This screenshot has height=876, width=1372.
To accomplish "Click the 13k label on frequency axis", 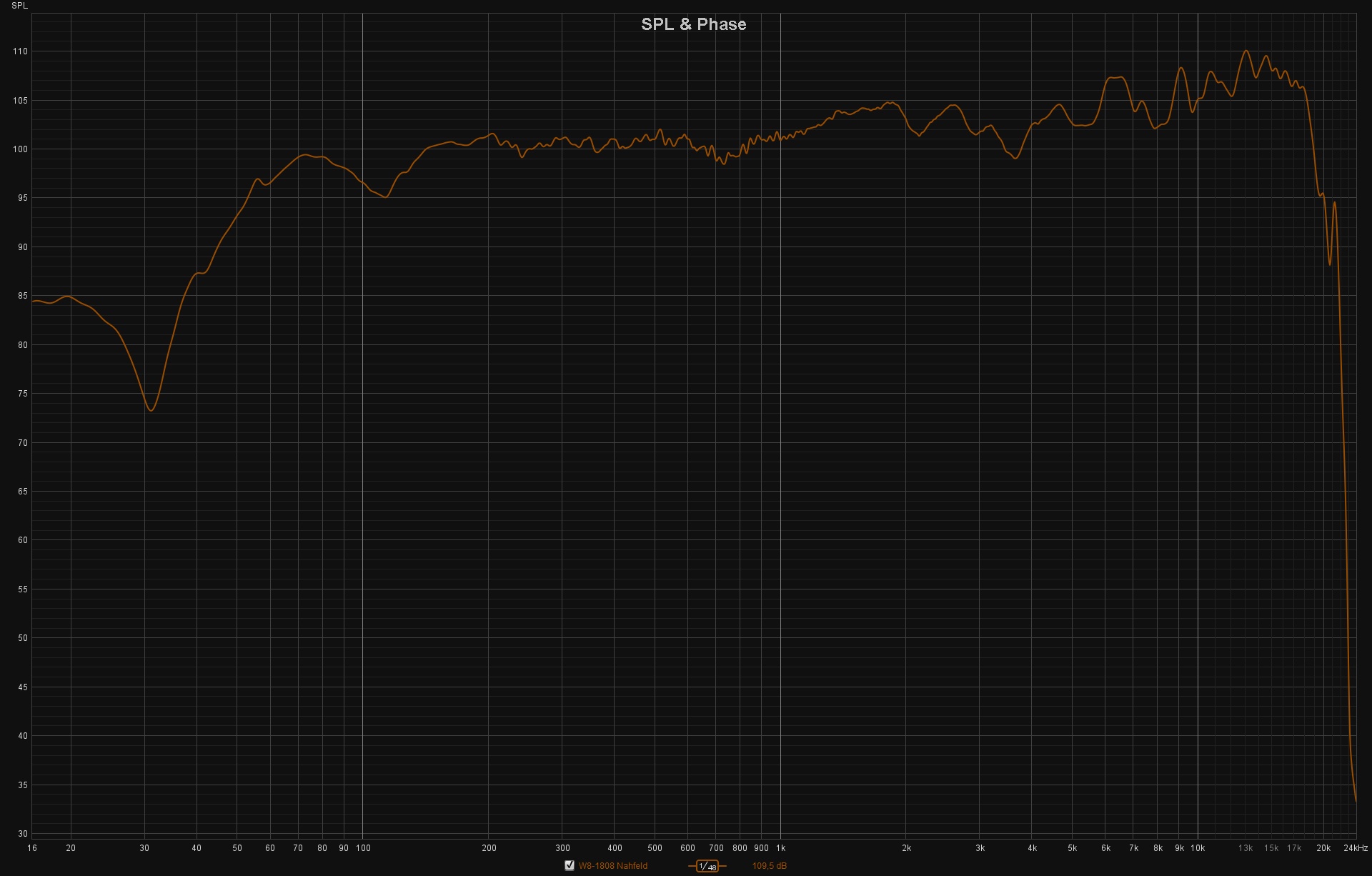I will pyautogui.click(x=1246, y=848).
